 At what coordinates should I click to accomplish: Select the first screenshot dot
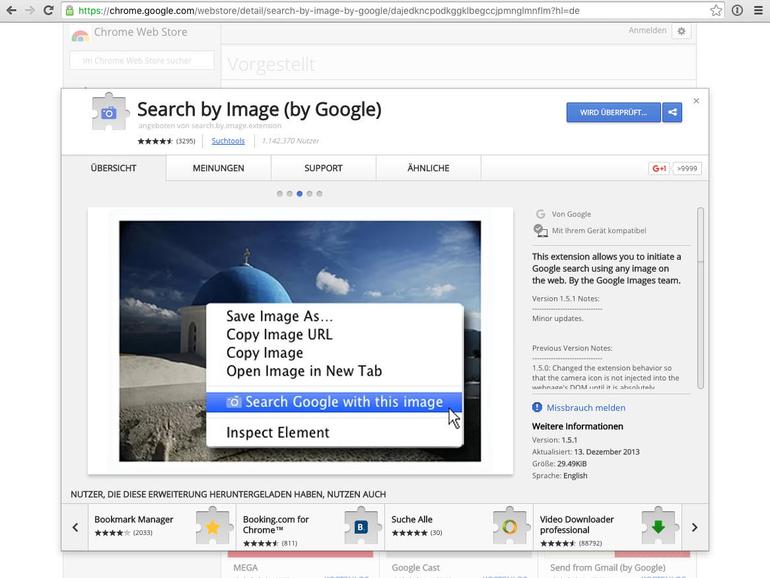(x=279, y=193)
